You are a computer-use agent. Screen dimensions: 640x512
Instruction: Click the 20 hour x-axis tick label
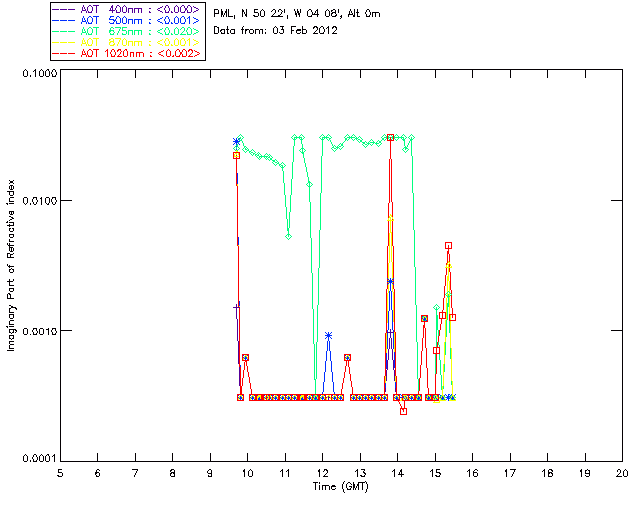pos(622,473)
